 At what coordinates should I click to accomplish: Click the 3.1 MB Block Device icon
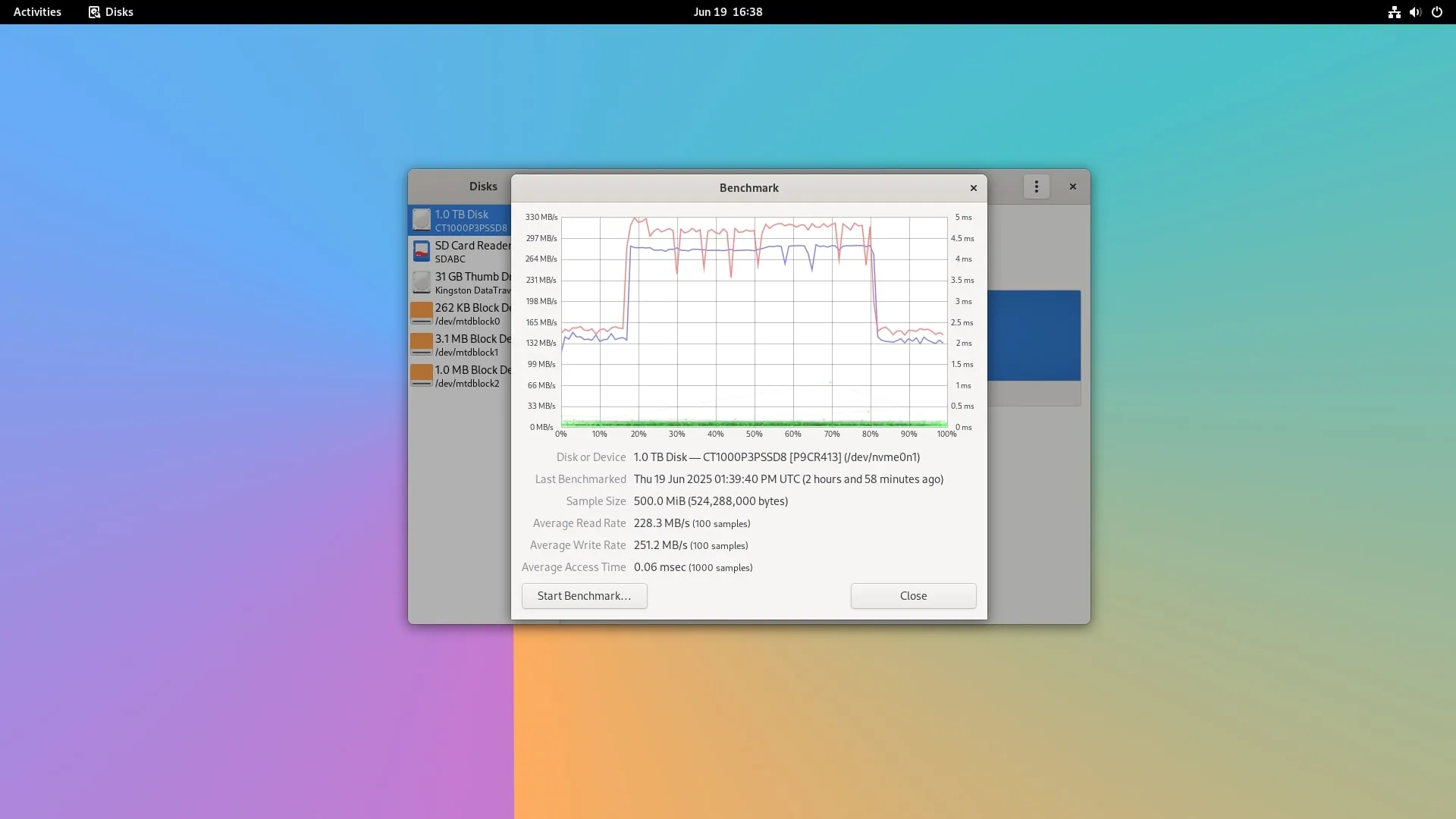click(422, 344)
